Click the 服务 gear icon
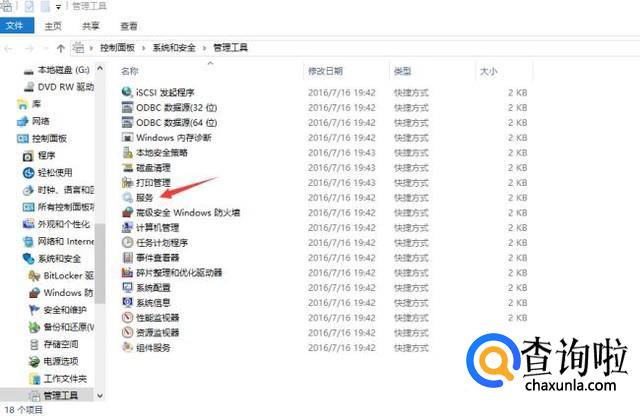The width and height of the screenshot is (640, 416). (x=127, y=198)
